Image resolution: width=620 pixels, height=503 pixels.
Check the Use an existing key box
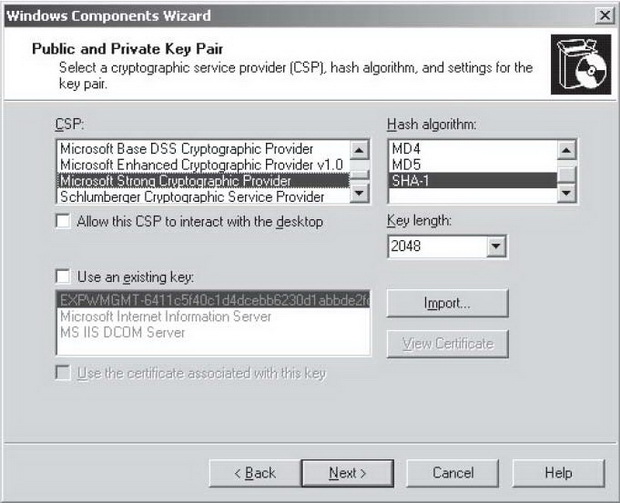point(63,276)
